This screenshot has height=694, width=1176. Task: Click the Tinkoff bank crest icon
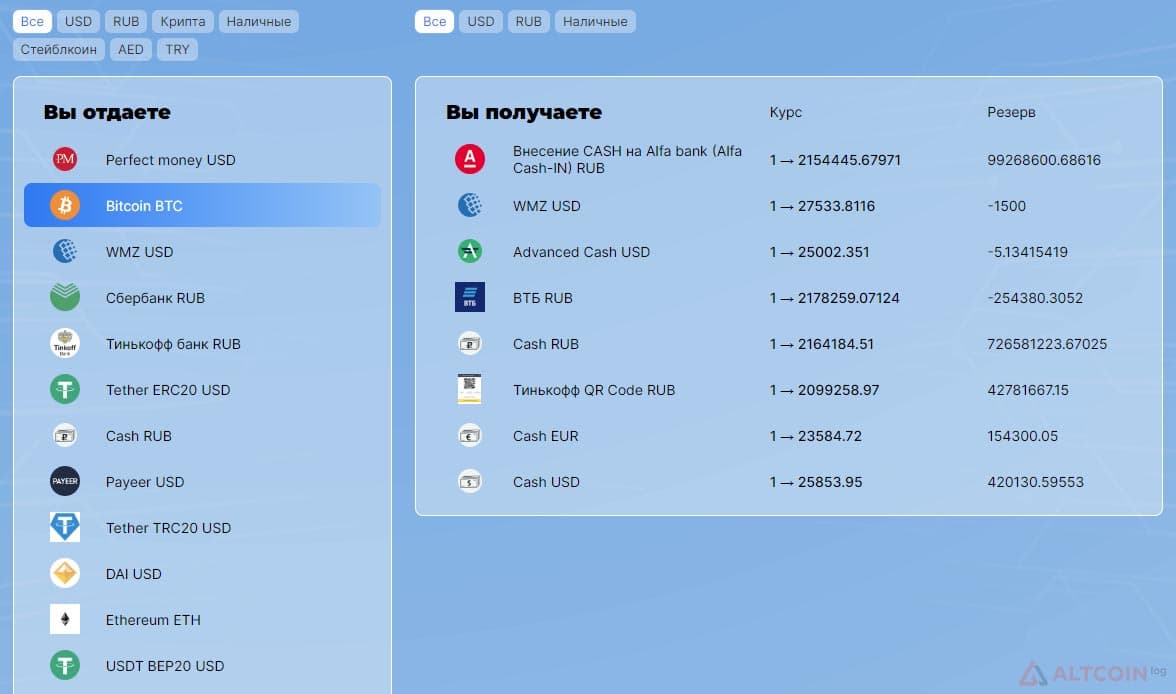pyautogui.click(x=65, y=344)
